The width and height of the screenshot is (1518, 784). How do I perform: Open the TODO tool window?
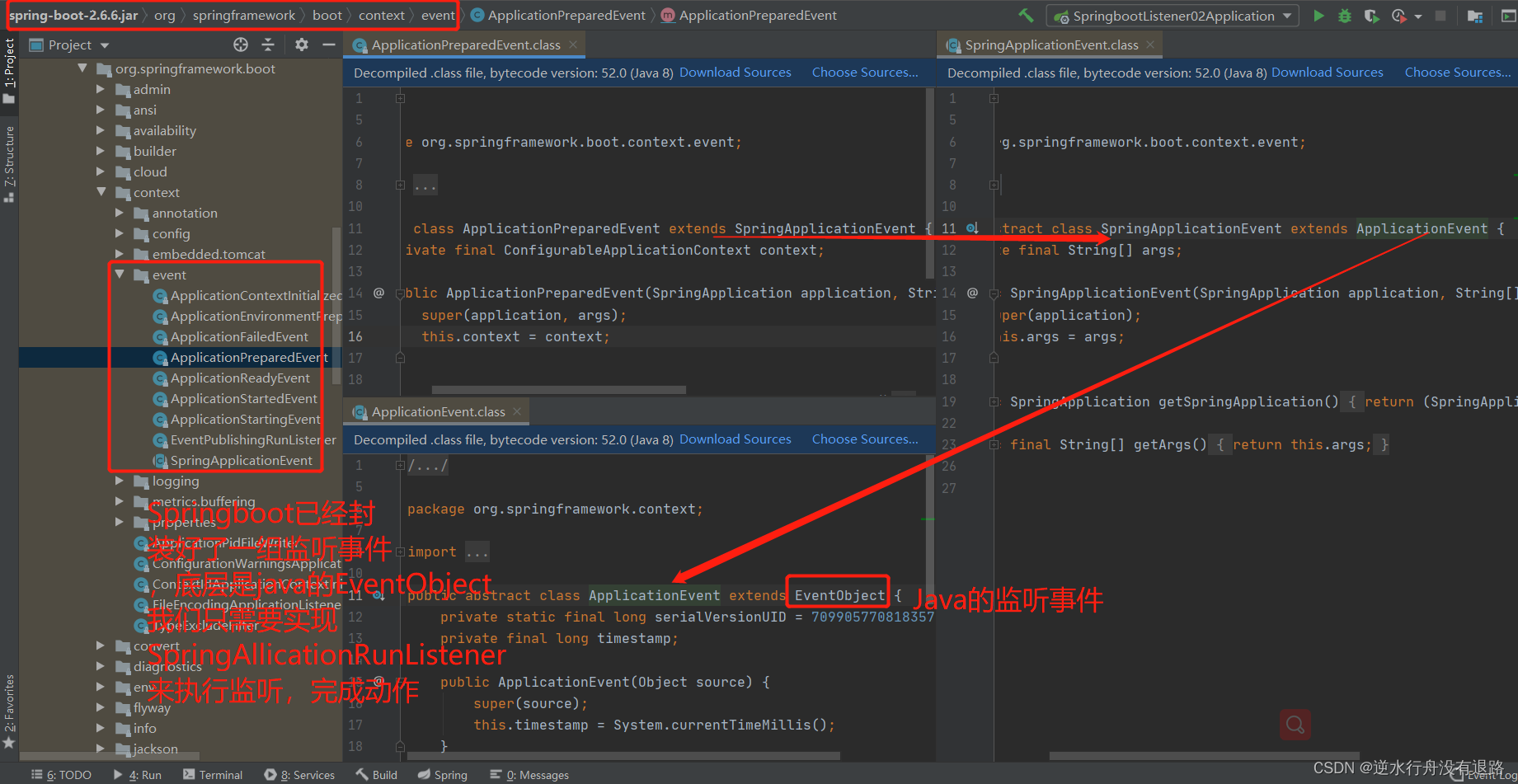click(62, 775)
